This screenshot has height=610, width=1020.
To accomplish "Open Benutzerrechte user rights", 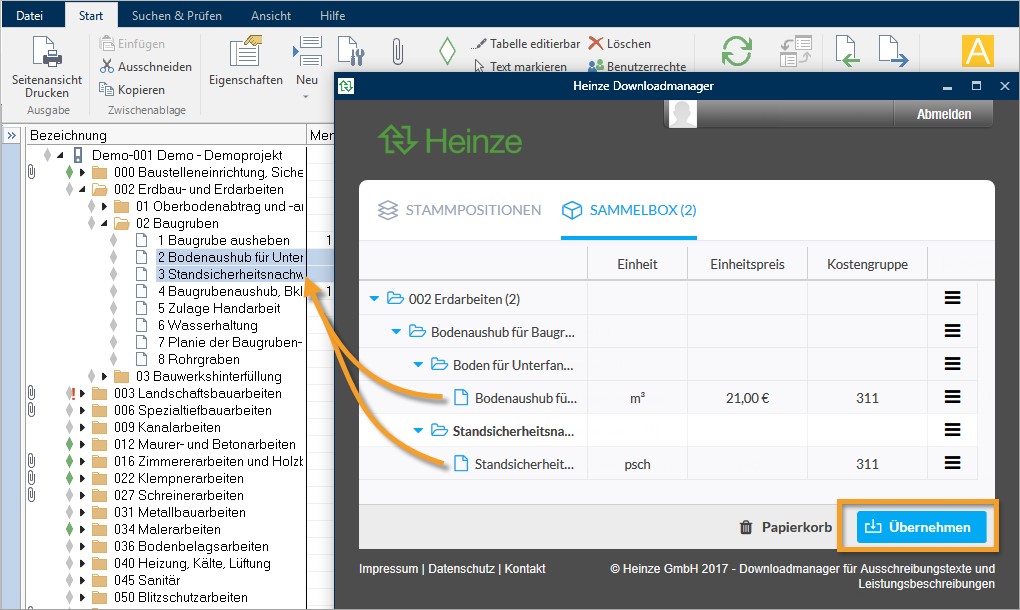I will [x=637, y=66].
